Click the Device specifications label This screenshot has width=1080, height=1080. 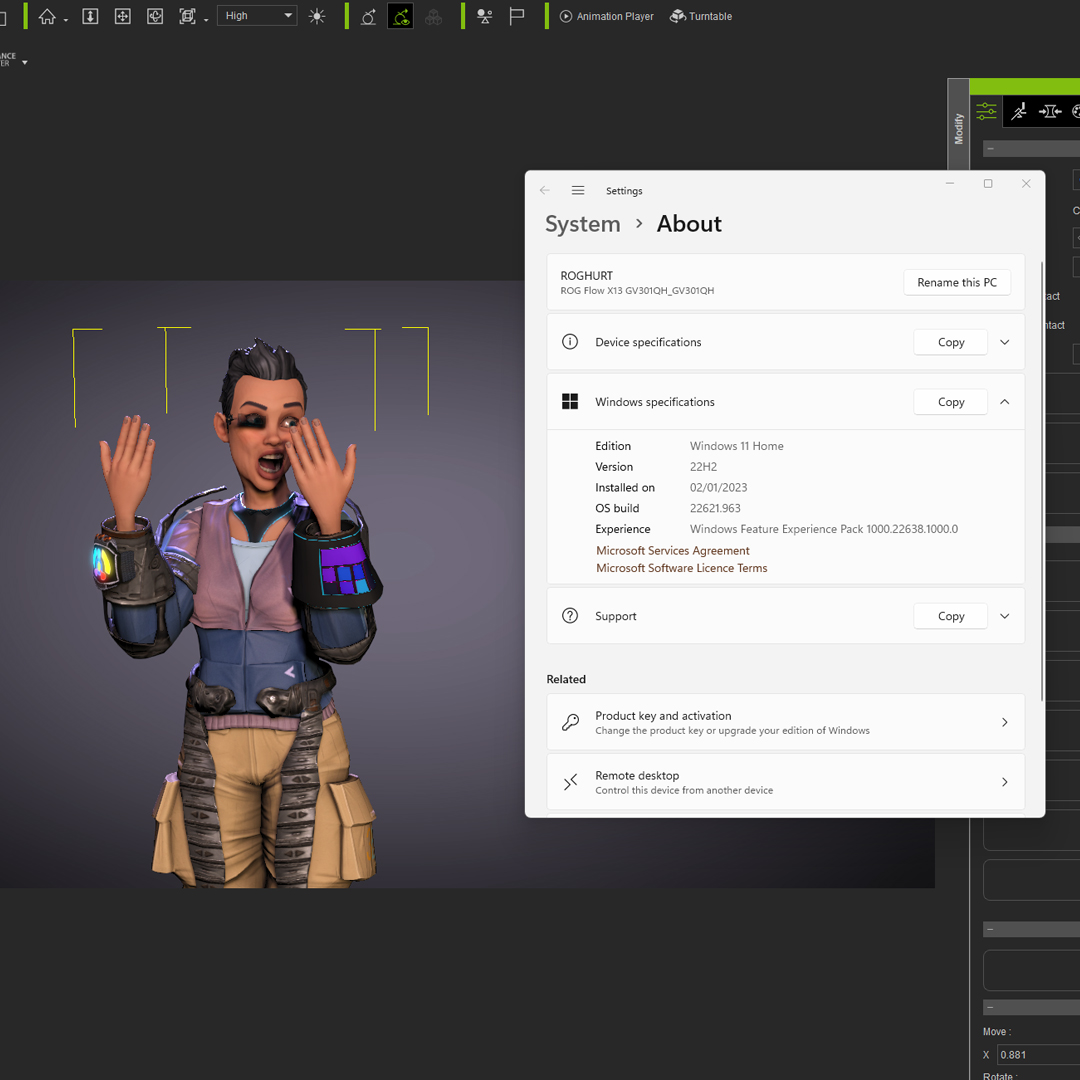click(648, 342)
